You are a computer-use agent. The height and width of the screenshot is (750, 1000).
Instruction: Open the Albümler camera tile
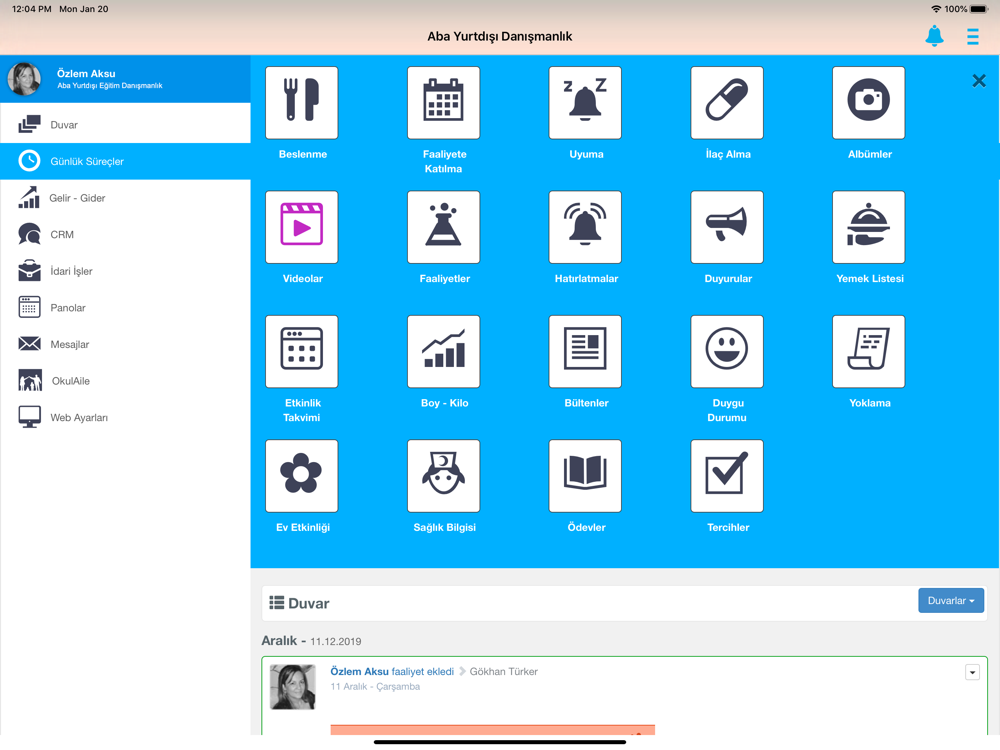click(868, 103)
